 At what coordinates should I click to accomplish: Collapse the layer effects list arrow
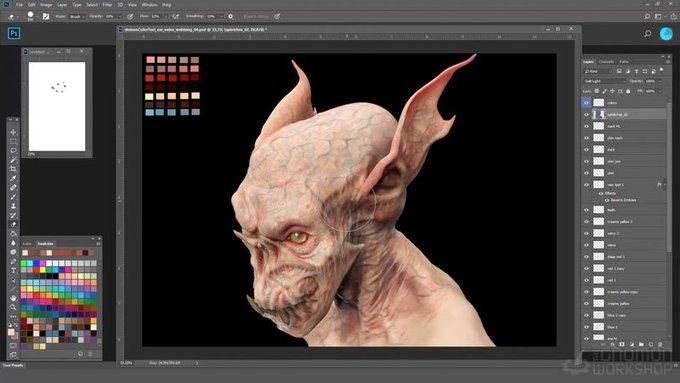(664, 185)
